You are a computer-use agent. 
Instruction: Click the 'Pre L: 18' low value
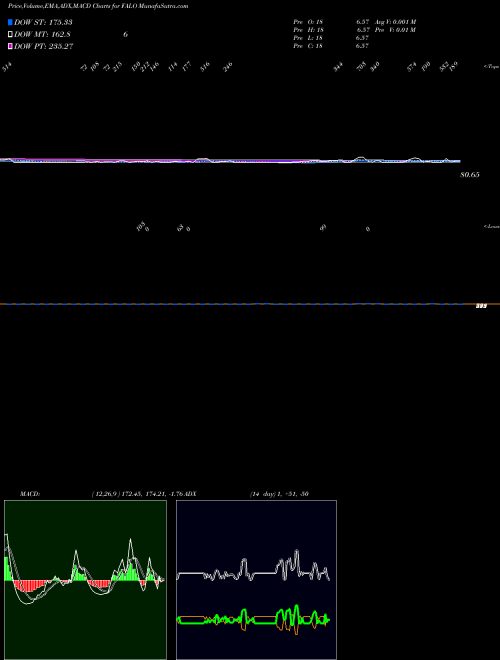(308, 38)
